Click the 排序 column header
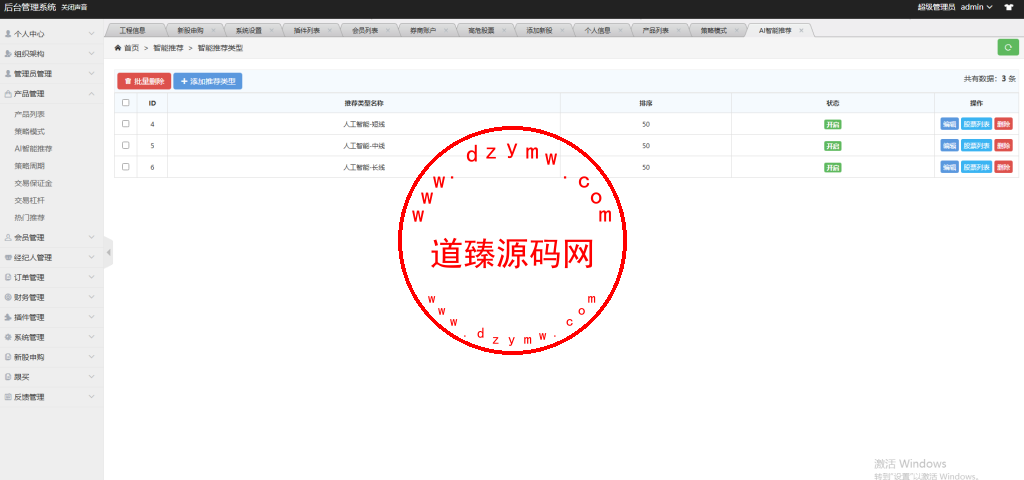 646,103
